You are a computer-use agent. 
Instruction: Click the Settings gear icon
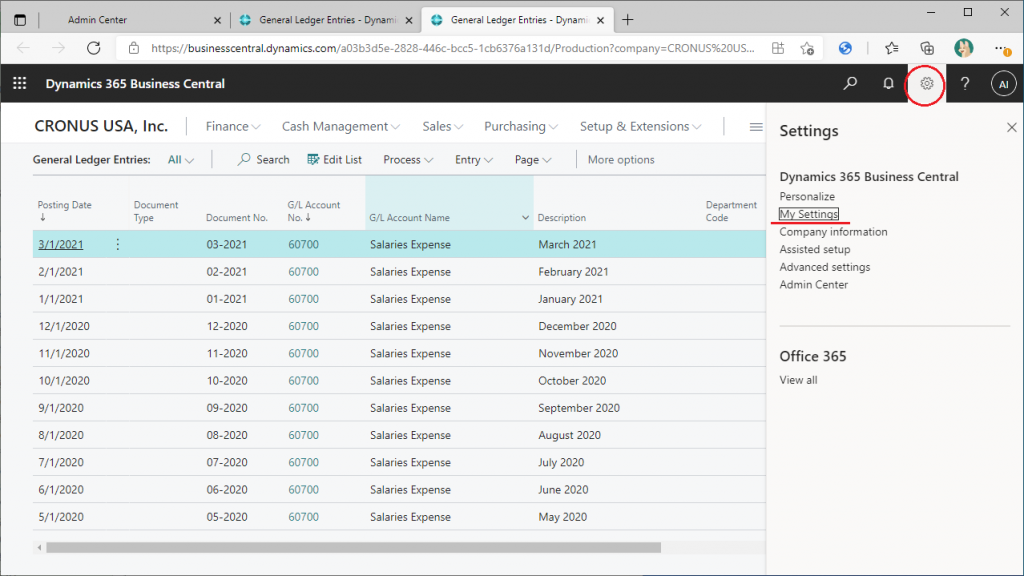coord(927,84)
